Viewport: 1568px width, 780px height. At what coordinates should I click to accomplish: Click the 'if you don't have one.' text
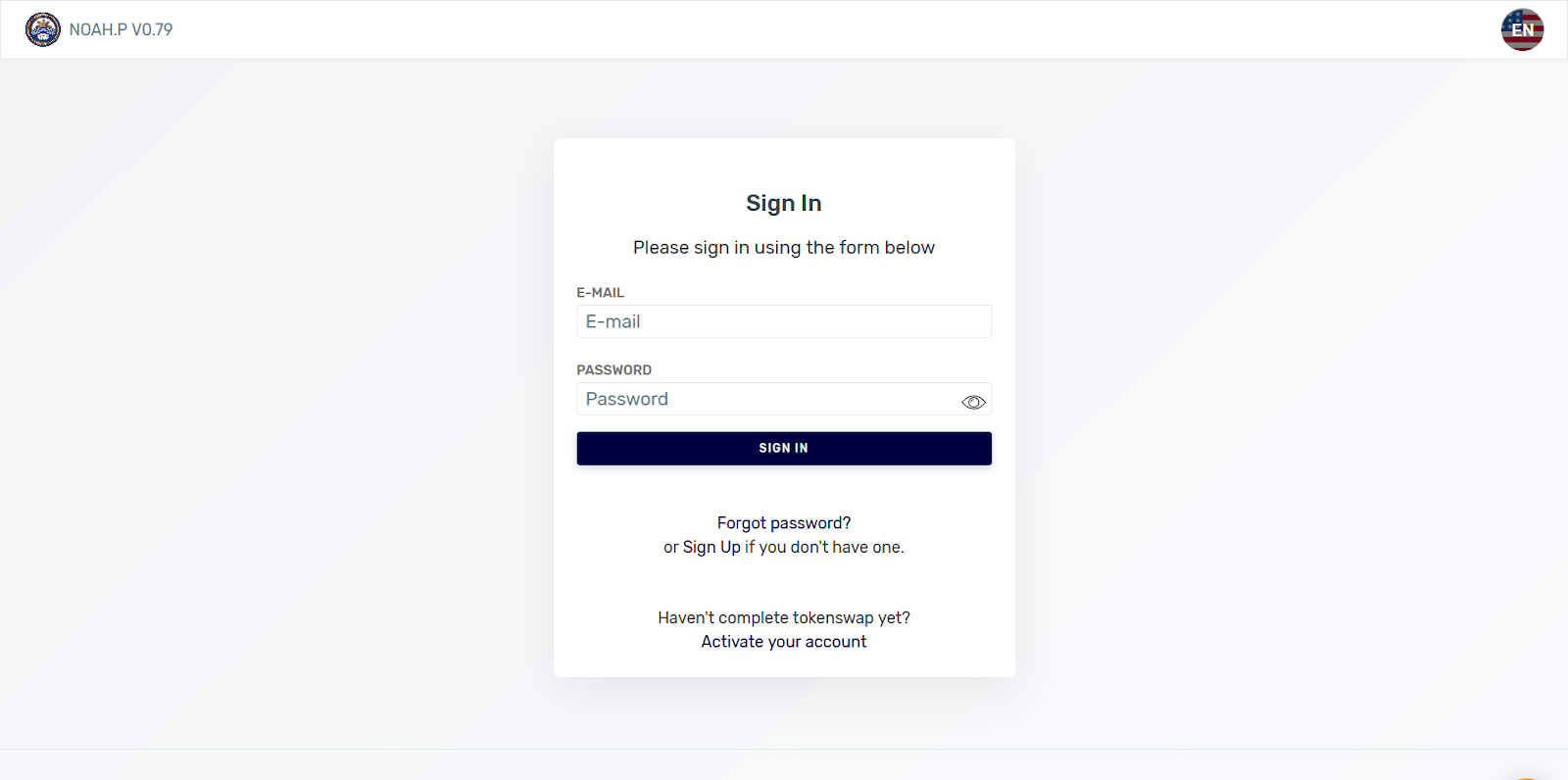(x=824, y=547)
